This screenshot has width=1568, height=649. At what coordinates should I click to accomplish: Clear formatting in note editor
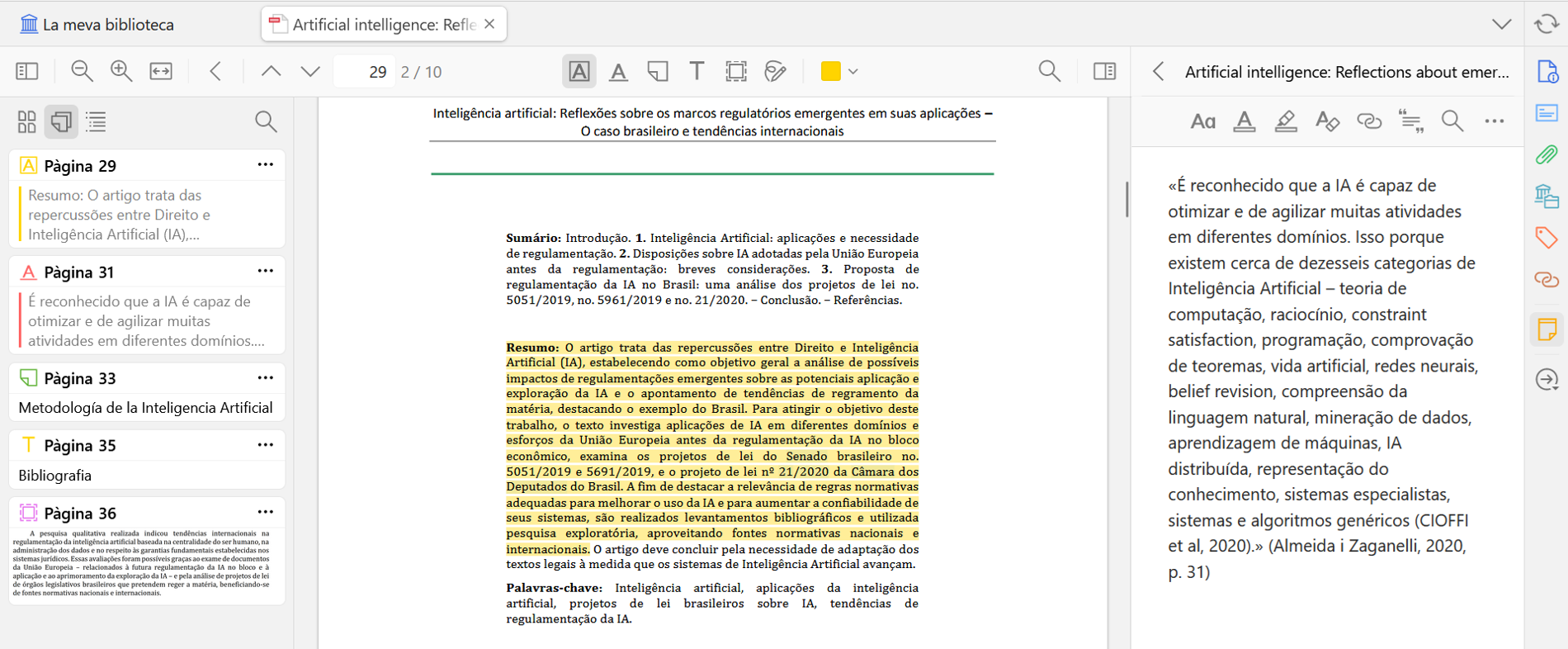tap(1327, 121)
